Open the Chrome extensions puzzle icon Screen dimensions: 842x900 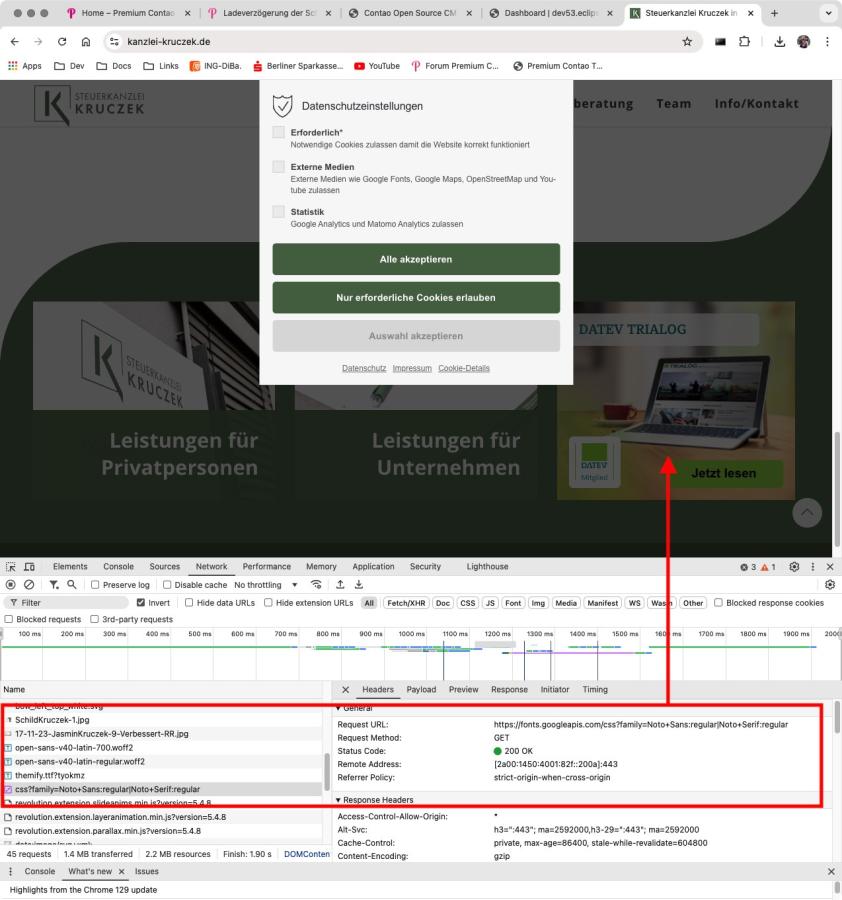point(744,41)
